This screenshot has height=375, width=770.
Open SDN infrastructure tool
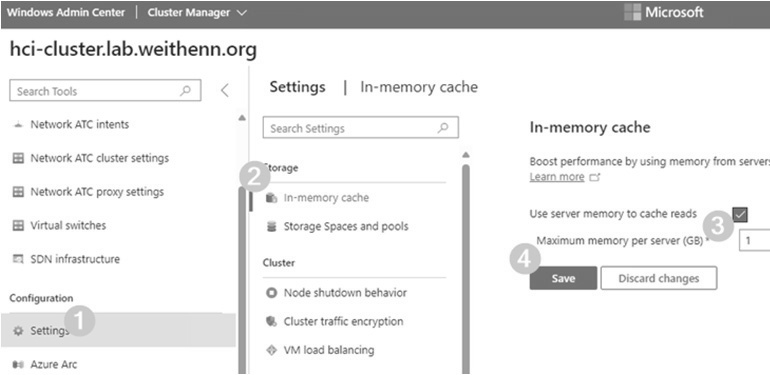click(75, 259)
